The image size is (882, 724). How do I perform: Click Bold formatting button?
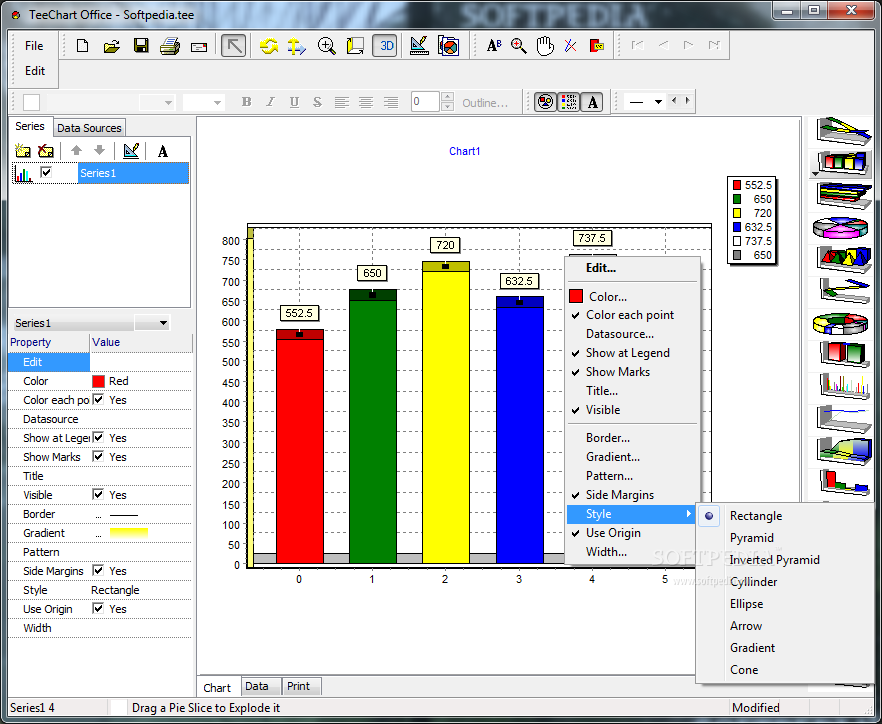[246, 102]
